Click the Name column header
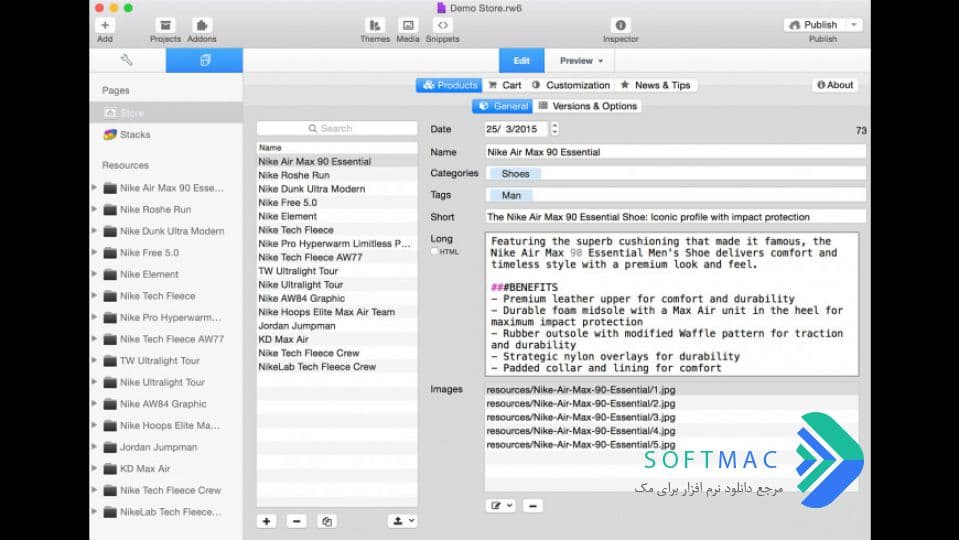 [337, 147]
